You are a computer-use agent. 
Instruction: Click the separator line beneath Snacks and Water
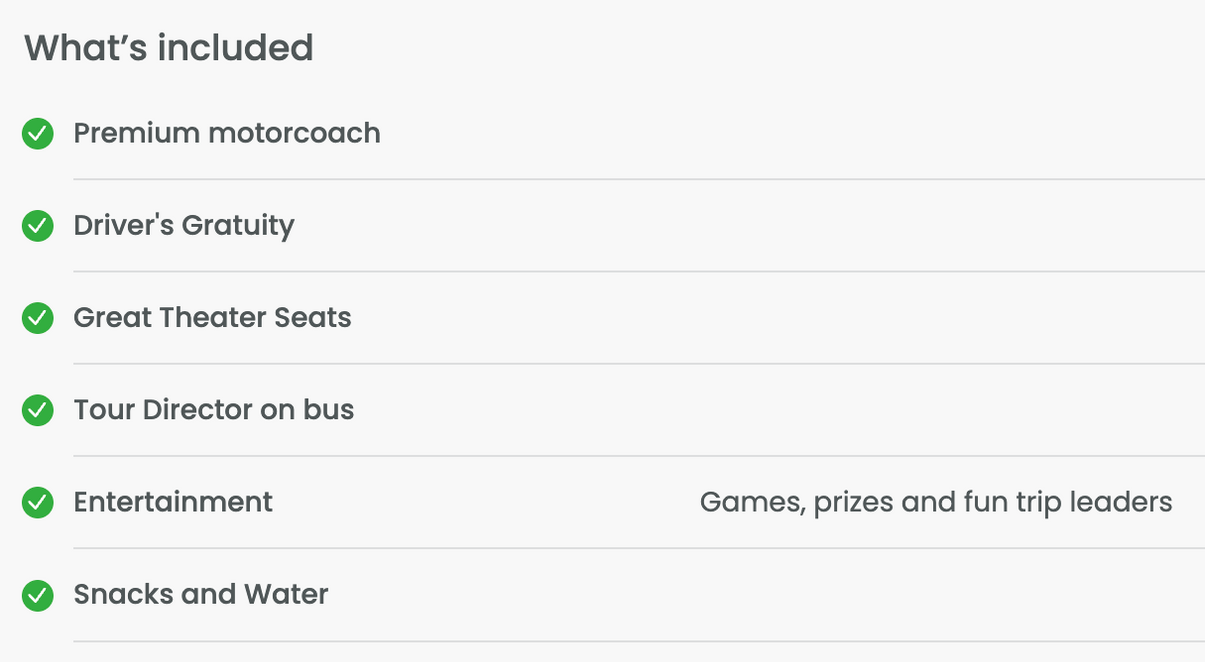[x=639, y=641]
